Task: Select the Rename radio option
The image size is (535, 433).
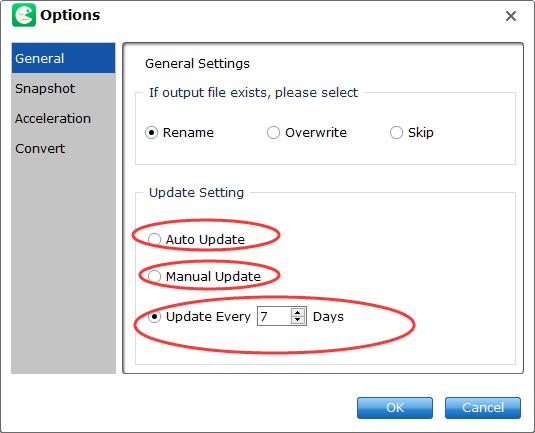Action: [x=151, y=132]
